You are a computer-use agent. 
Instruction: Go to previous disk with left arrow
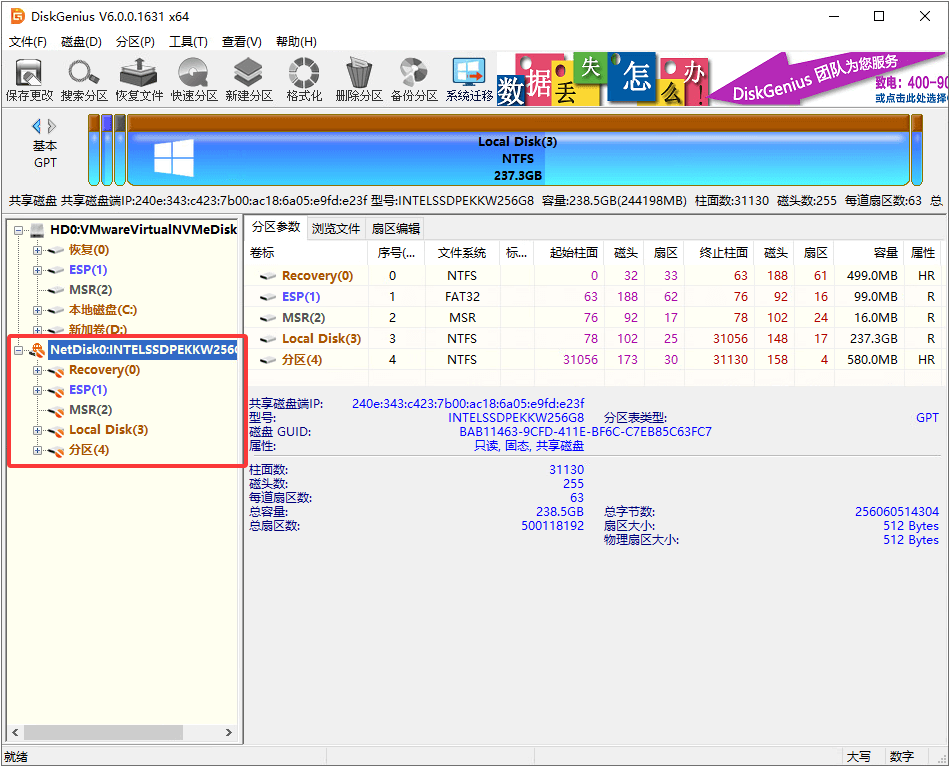tap(36, 126)
